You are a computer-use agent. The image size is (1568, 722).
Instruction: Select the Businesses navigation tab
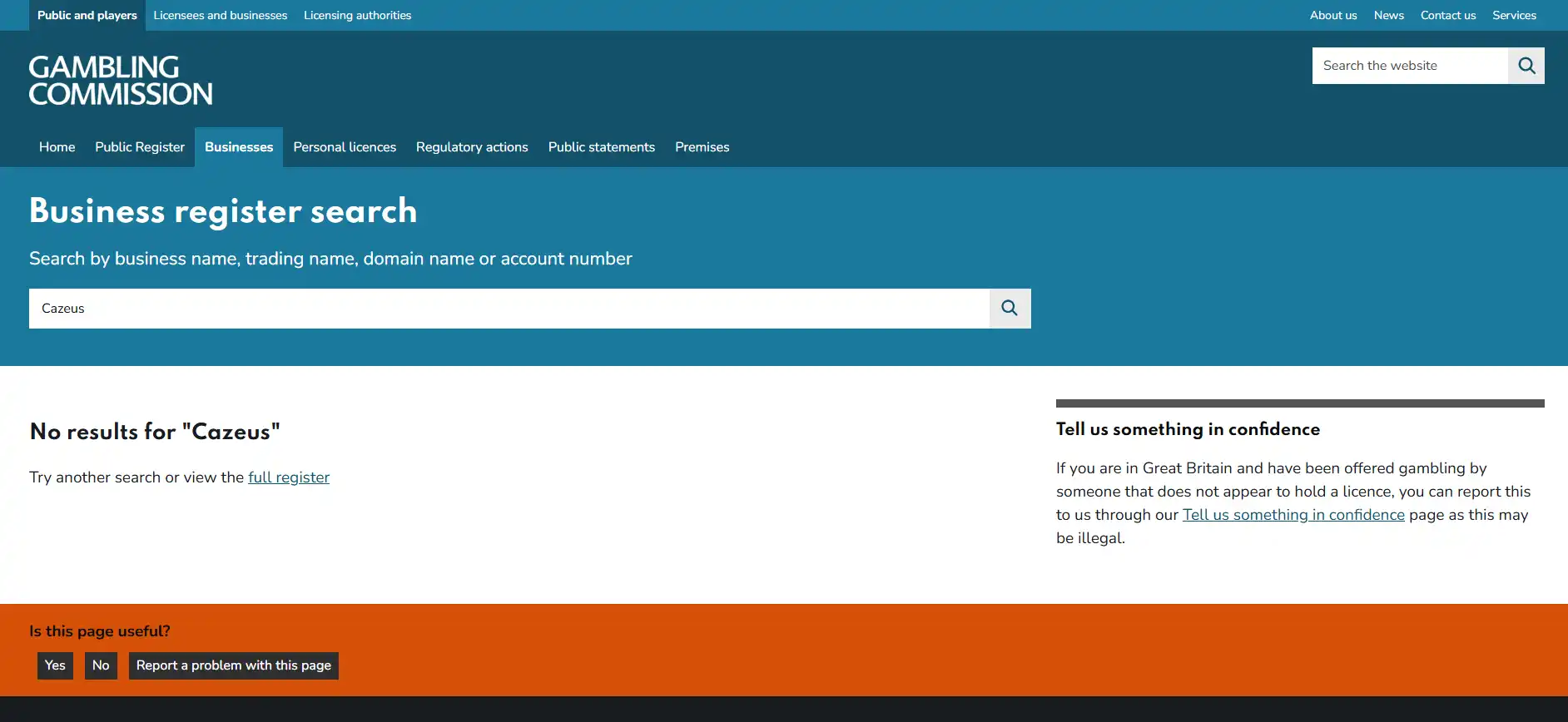pyautogui.click(x=239, y=147)
